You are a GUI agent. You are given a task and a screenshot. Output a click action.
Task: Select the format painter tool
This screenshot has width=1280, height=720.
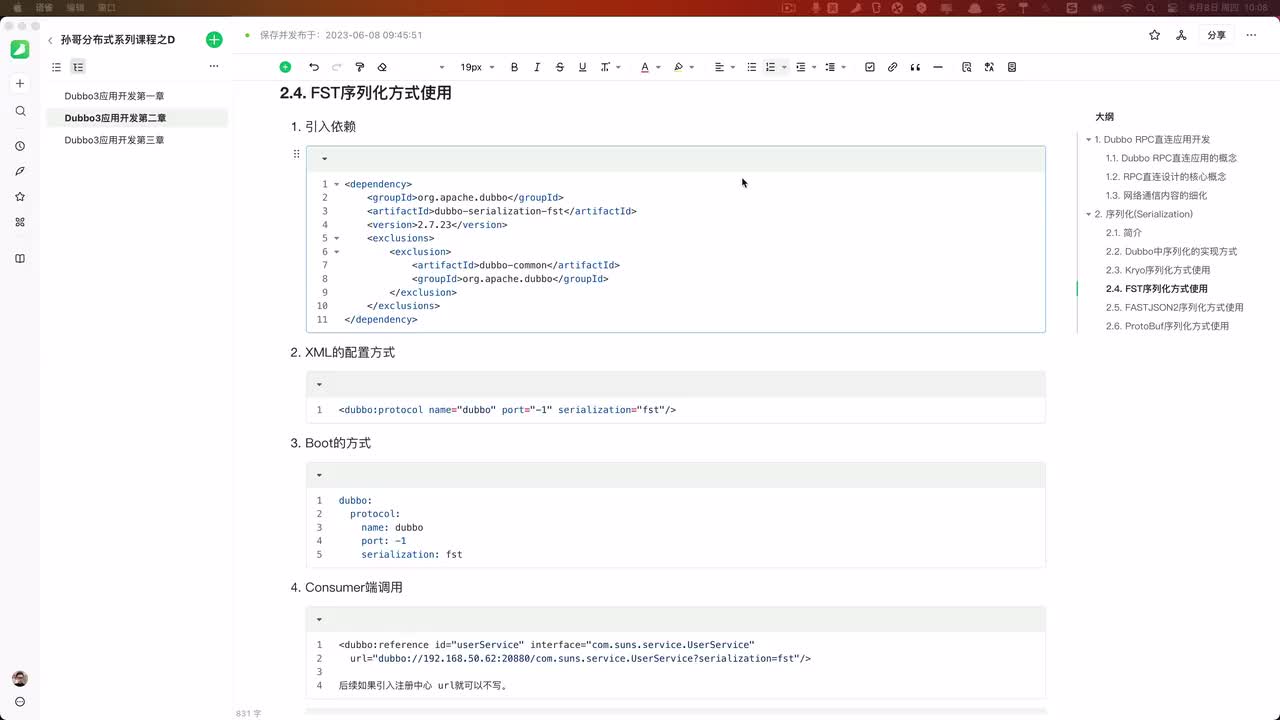click(x=360, y=67)
